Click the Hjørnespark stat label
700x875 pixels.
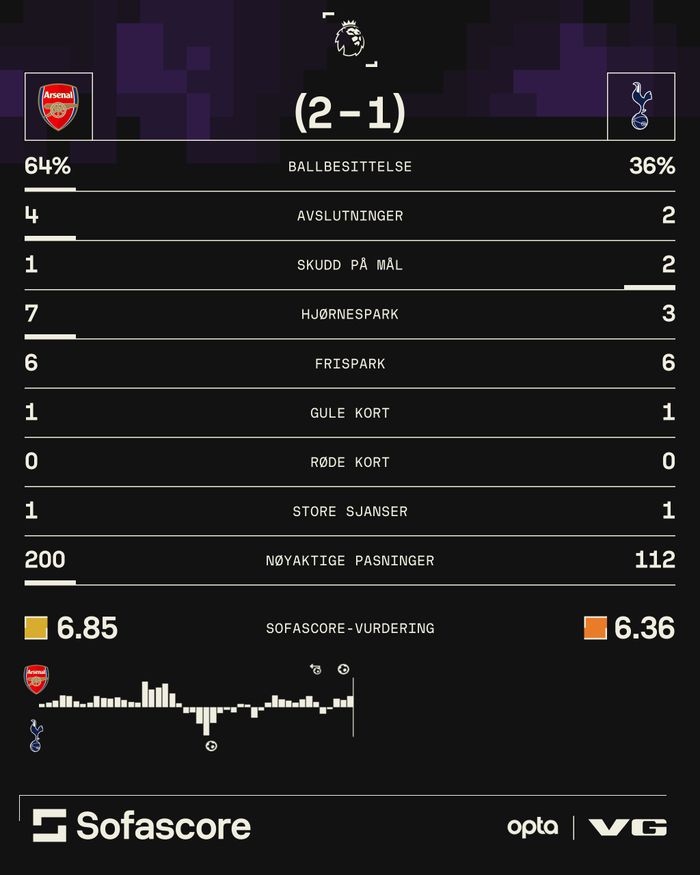point(350,314)
